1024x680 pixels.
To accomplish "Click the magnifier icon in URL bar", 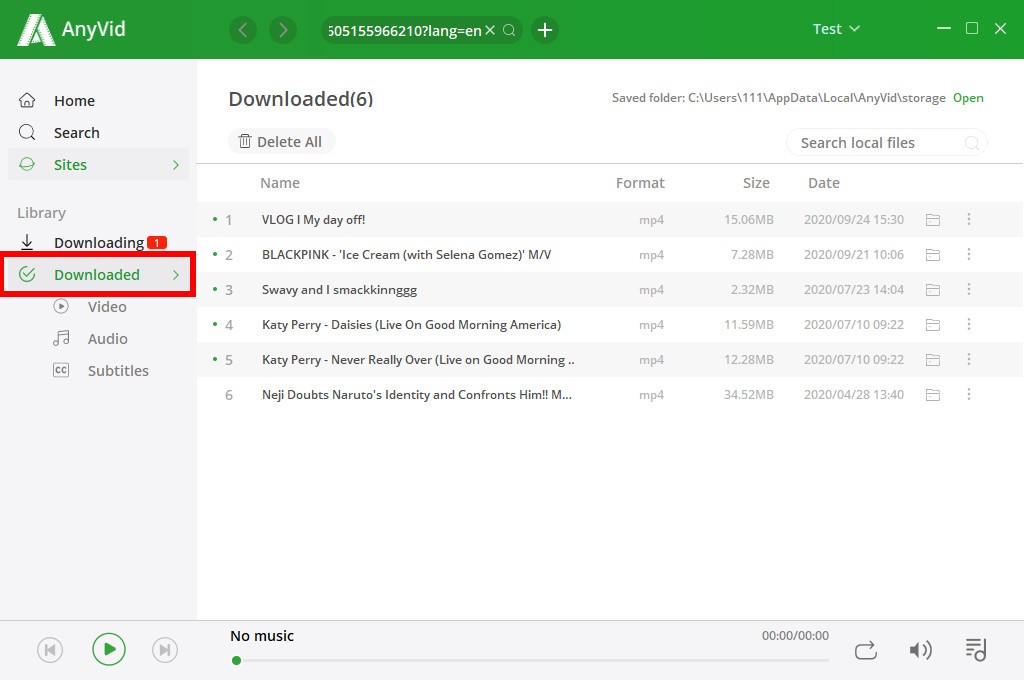I will click(509, 30).
